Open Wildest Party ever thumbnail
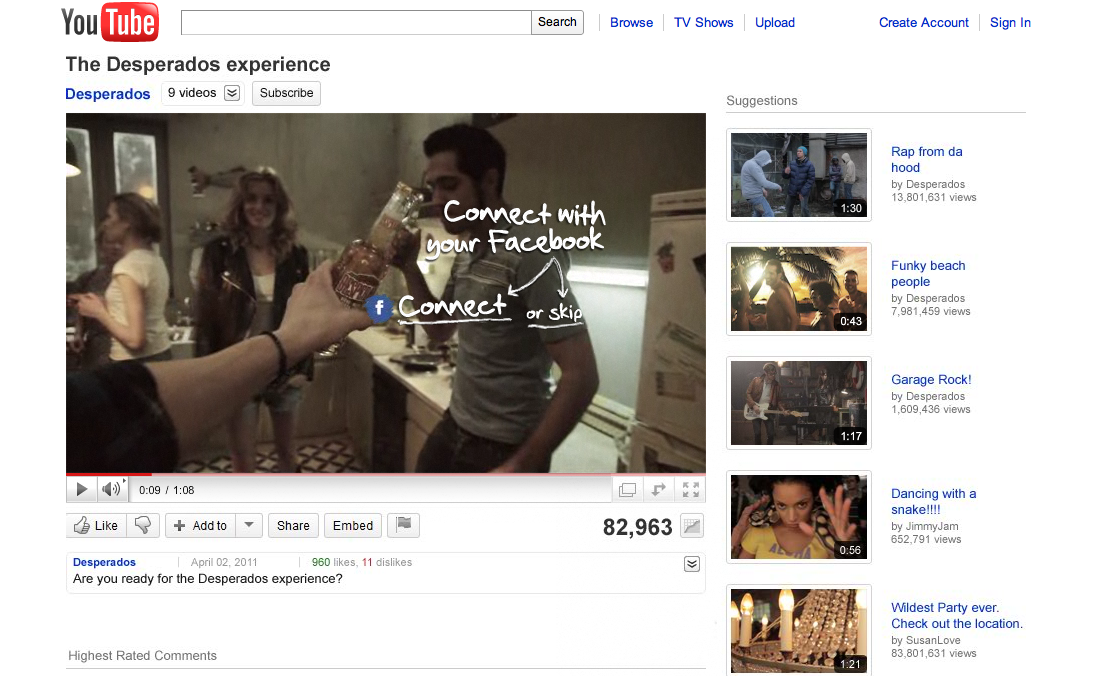 coord(799,630)
